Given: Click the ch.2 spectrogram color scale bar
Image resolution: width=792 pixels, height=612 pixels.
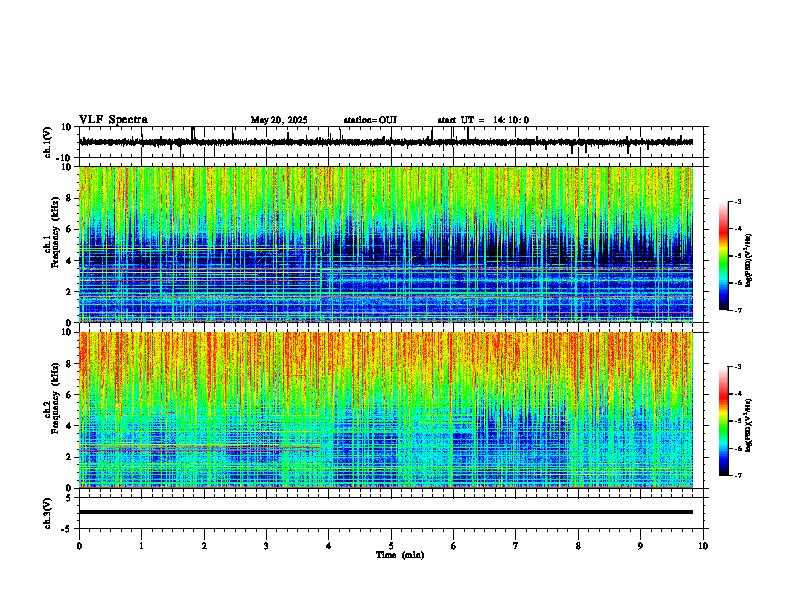Looking at the screenshot, I should click(x=724, y=421).
